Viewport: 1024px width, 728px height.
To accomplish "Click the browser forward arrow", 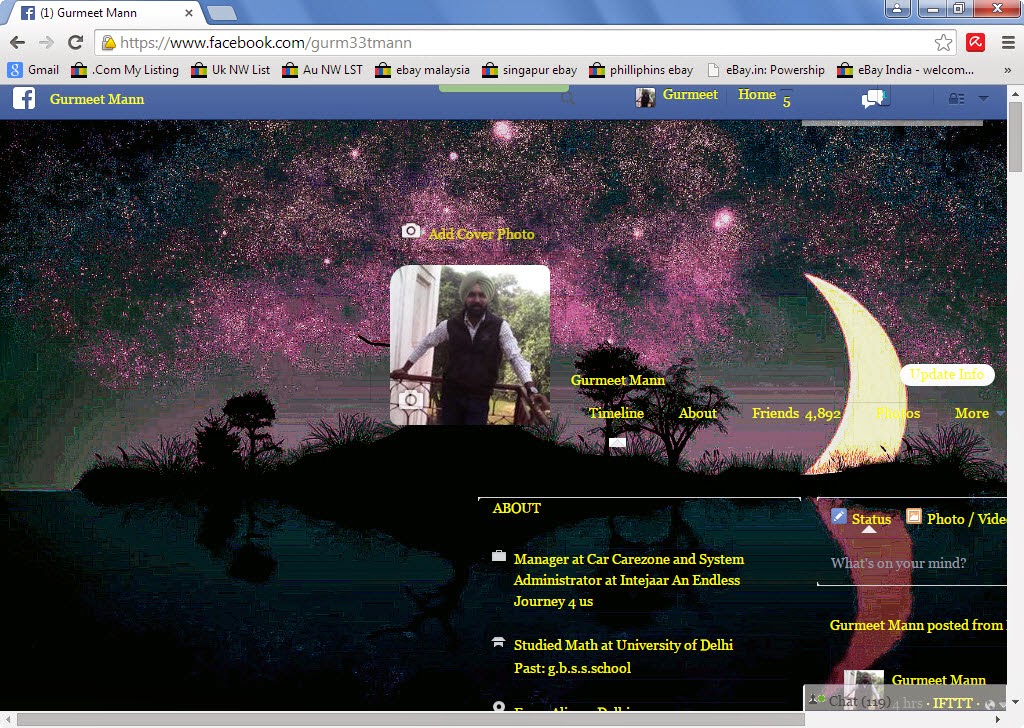I will 46,42.
